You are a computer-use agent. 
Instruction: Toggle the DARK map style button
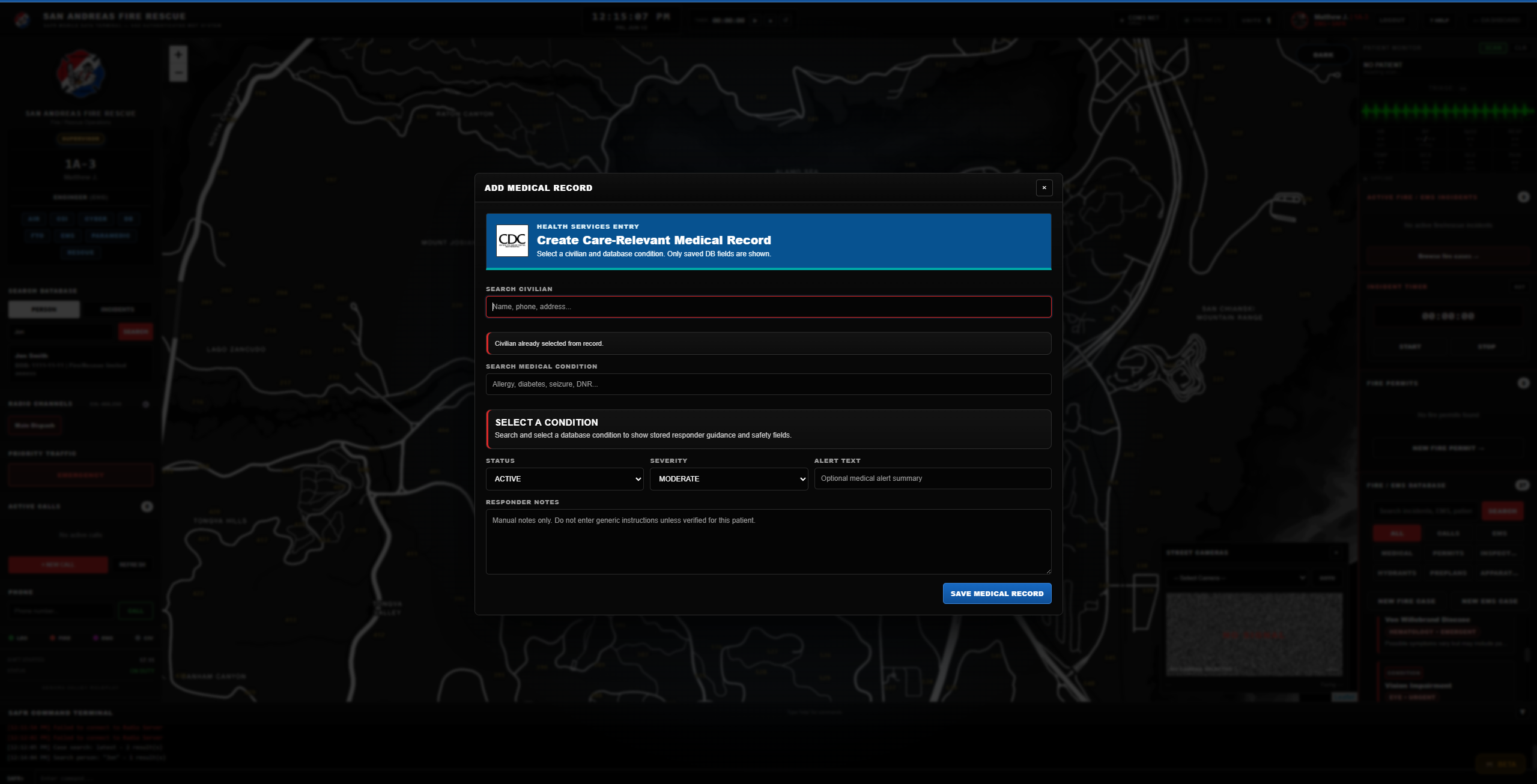pyautogui.click(x=1323, y=55)
